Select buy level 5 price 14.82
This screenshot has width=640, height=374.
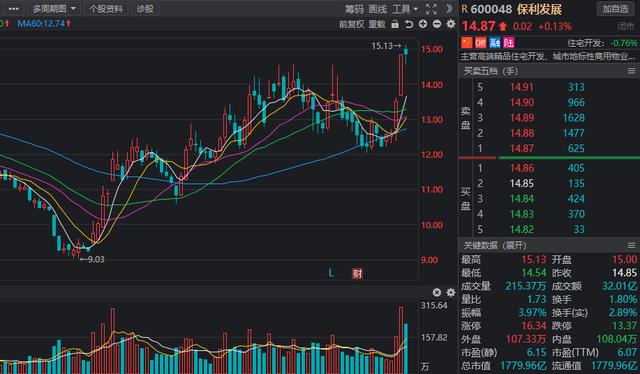click(x=522, y=229)
